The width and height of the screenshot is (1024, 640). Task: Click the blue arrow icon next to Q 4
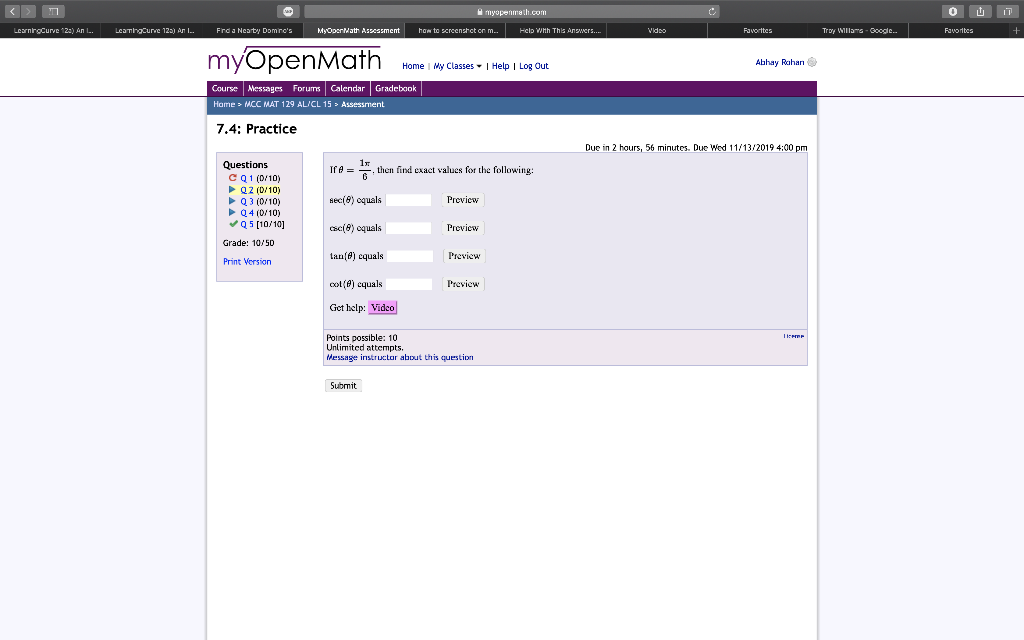coord(233,212)
